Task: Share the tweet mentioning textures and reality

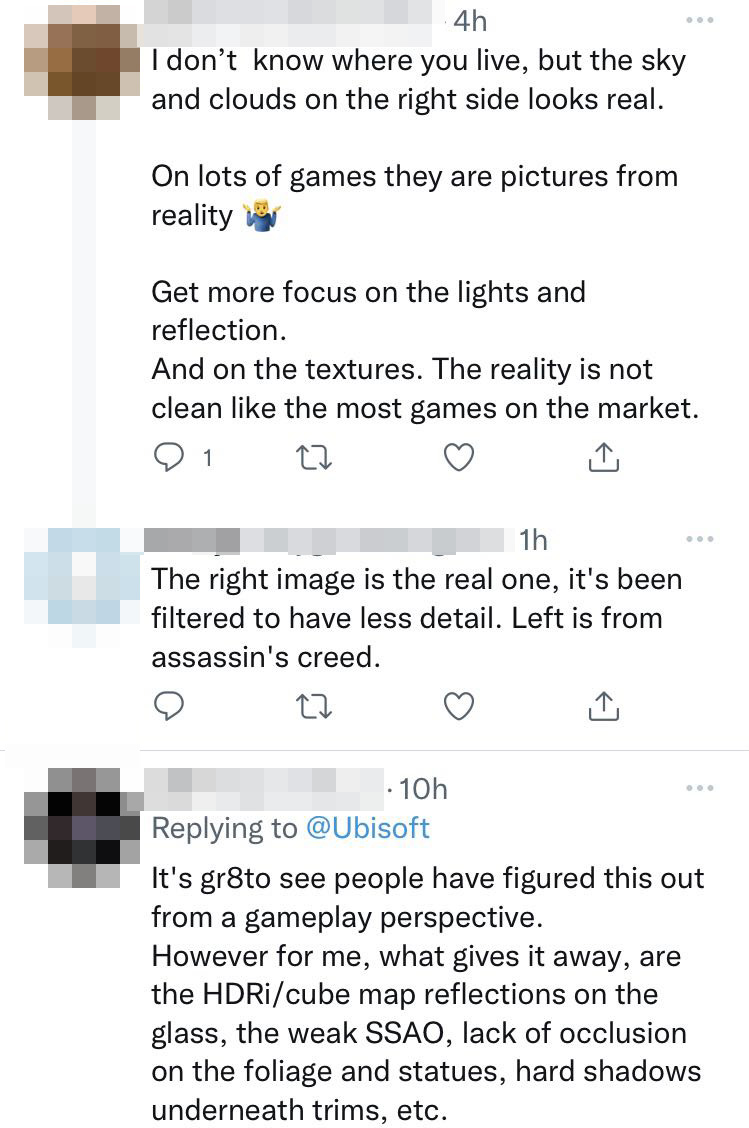Action: (x=604, y=458)
